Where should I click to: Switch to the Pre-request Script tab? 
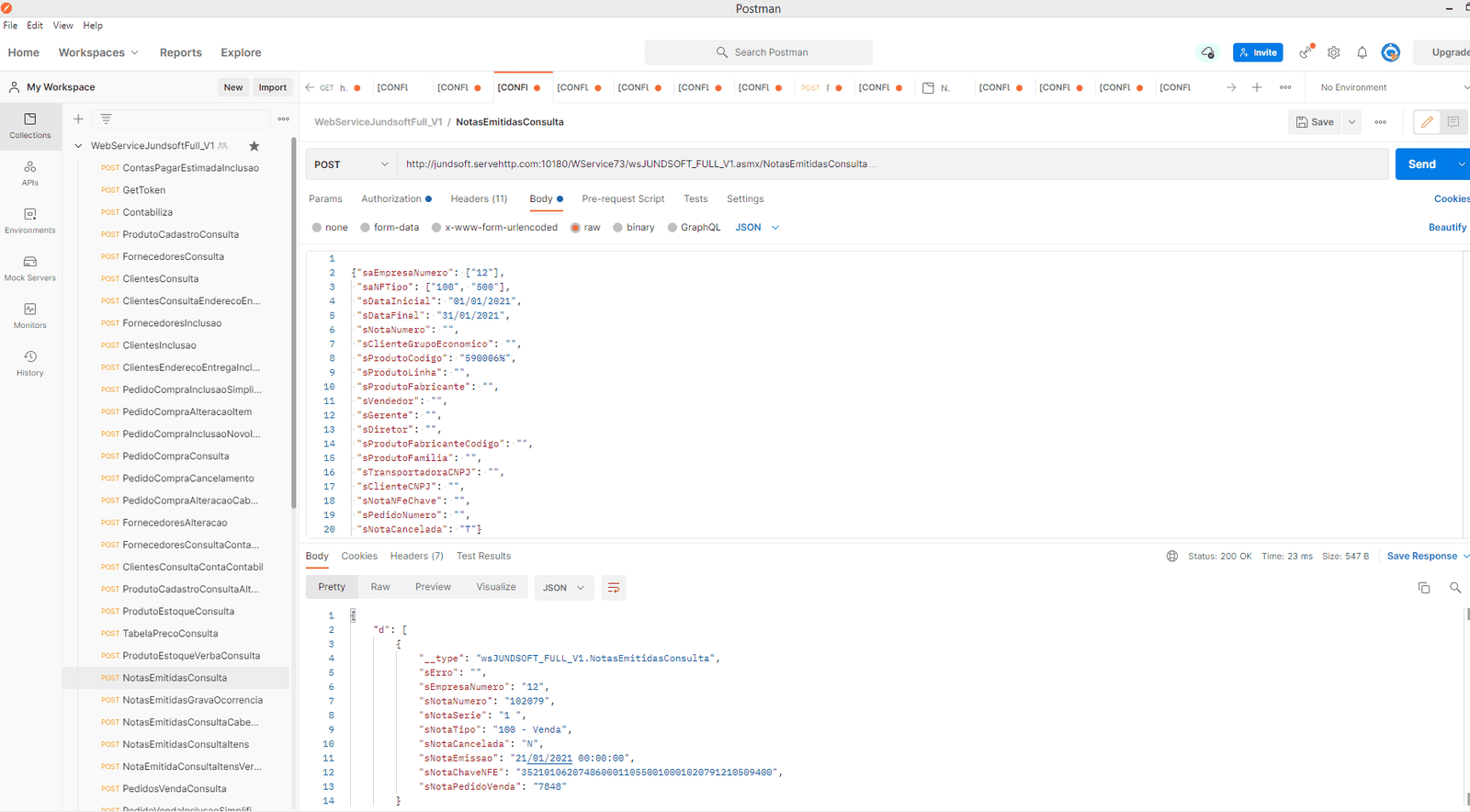(622, 198)
